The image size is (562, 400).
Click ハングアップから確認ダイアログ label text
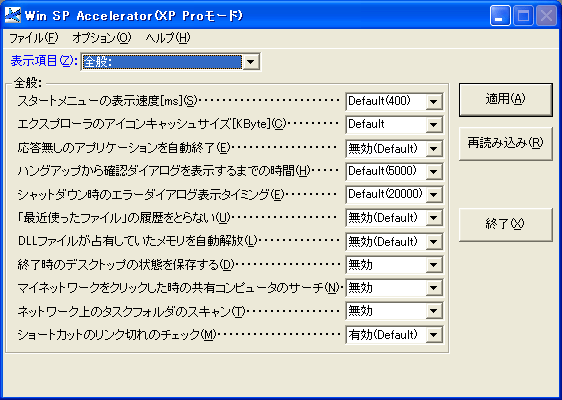(163, 171)
